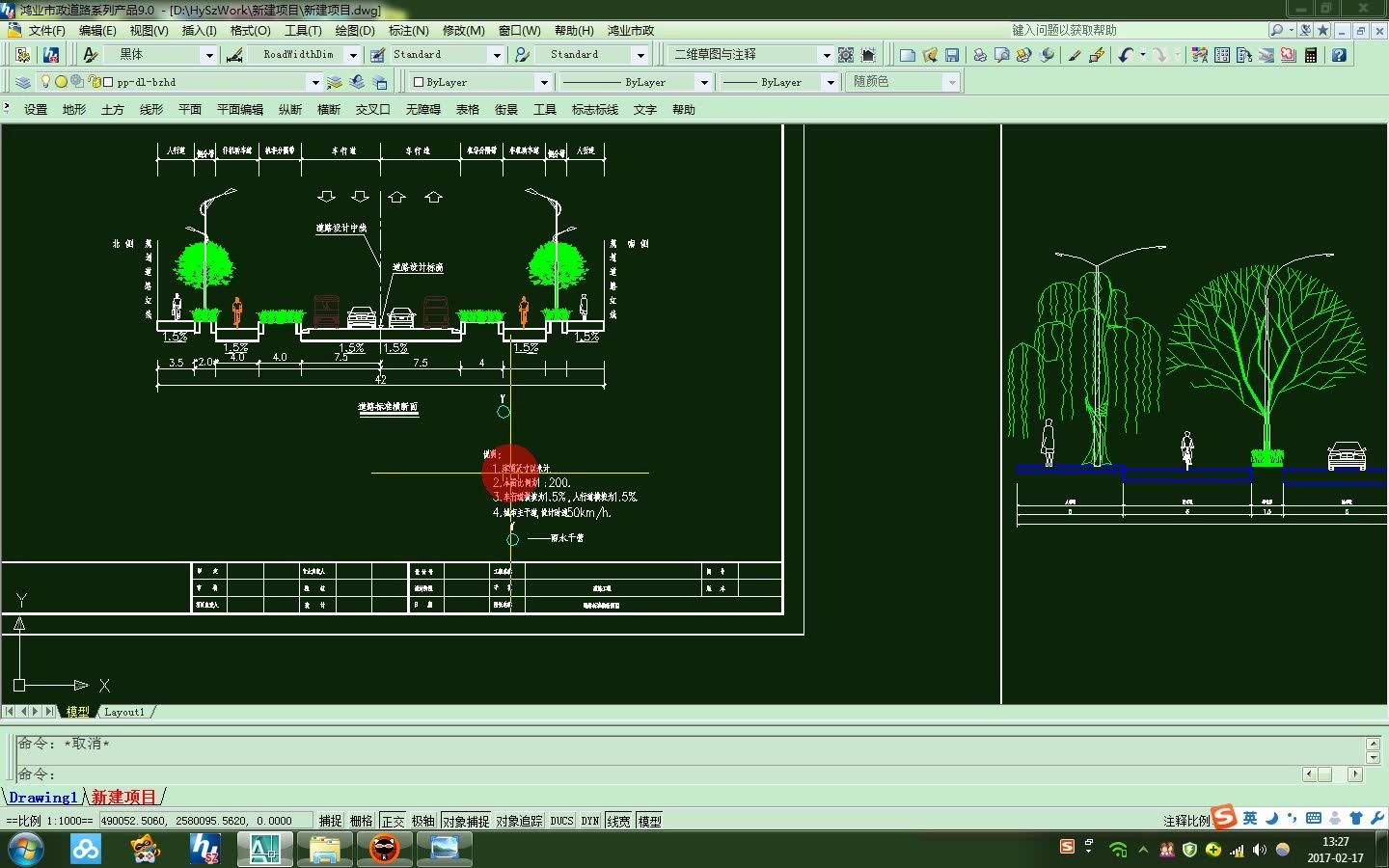Image resolution: width=1389 pixels, height=868 pixels.
Task: Click the Layer Previous icon
Action: coord(357,82)
